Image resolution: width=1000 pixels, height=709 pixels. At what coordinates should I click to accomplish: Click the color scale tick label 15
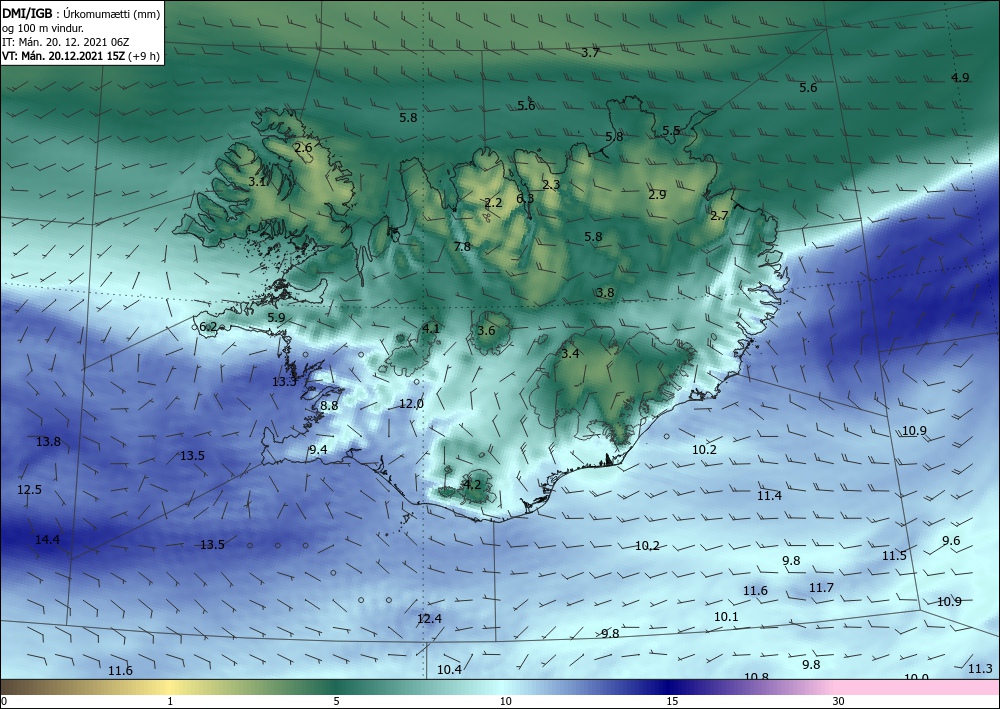(x=672, y=702)
